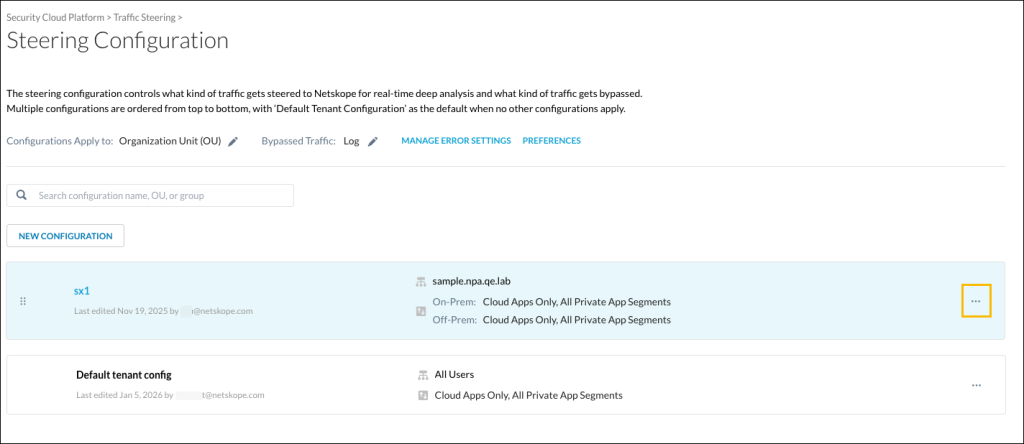Go to Security Cloud Platform breadcrumb
Image resolution: width=1024 pixels, height=444 pixels.
55,17
